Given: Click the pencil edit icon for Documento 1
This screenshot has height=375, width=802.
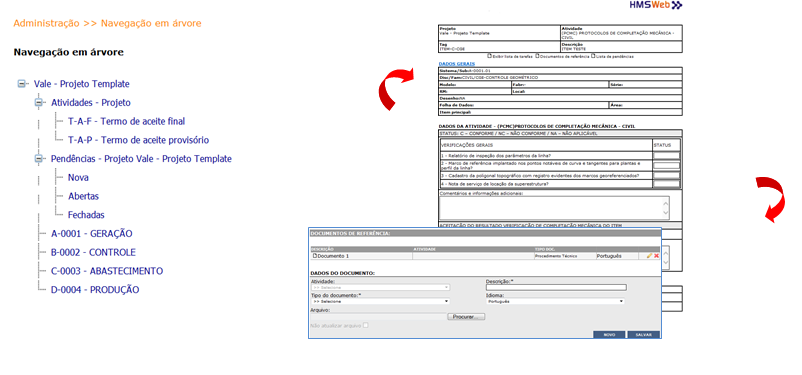Looking at the screenshot, I should tap(649, 255).
